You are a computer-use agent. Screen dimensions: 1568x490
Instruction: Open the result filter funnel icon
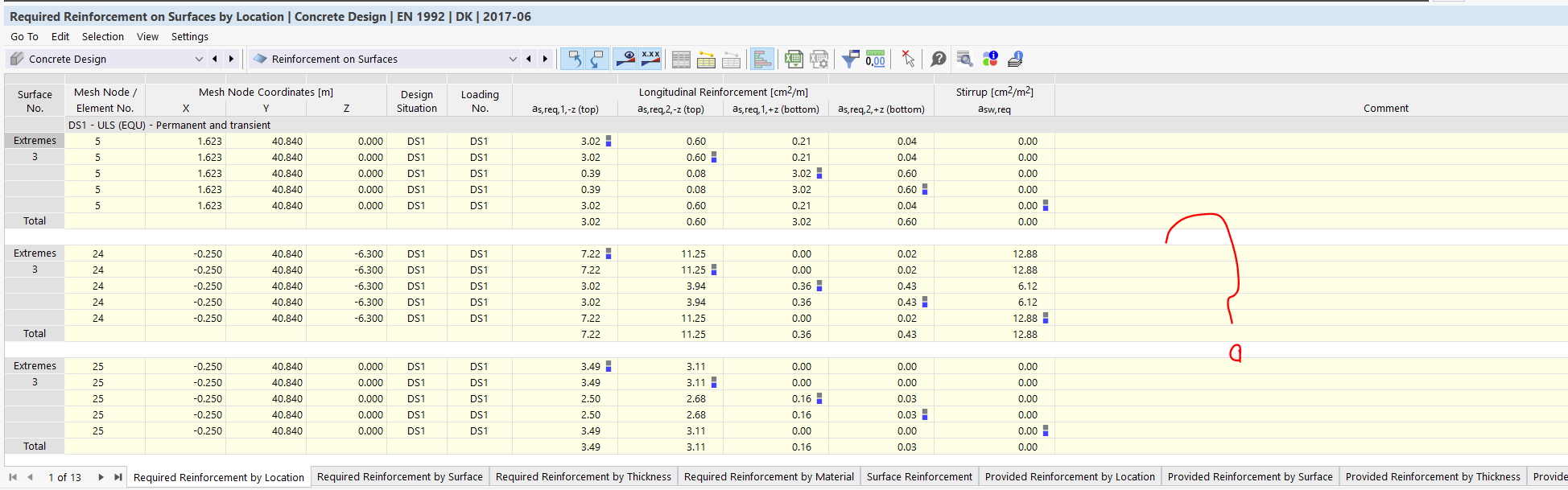[850, 59]
